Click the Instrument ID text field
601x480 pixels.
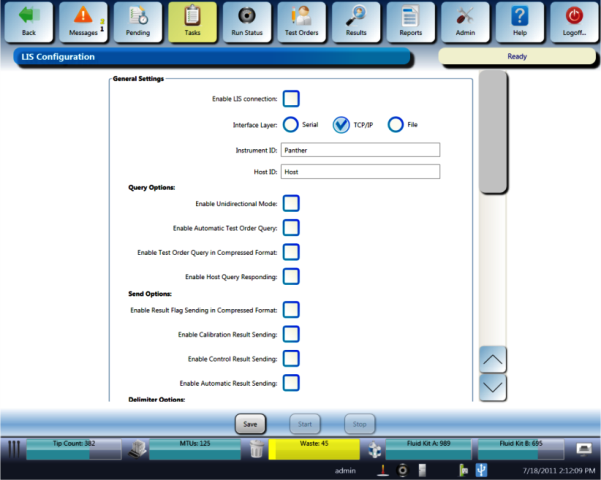[360, 150]
